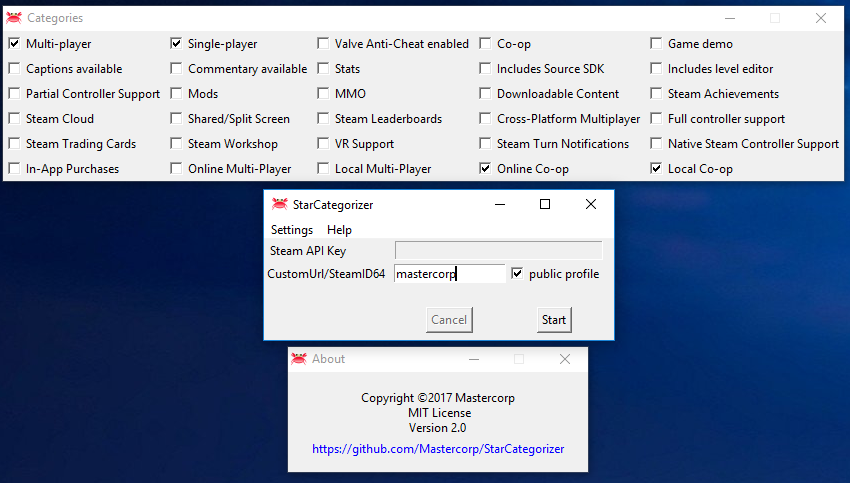Check the Steam Workshop category
This screenshot has width=850, height=483.
tap(176, 143)
